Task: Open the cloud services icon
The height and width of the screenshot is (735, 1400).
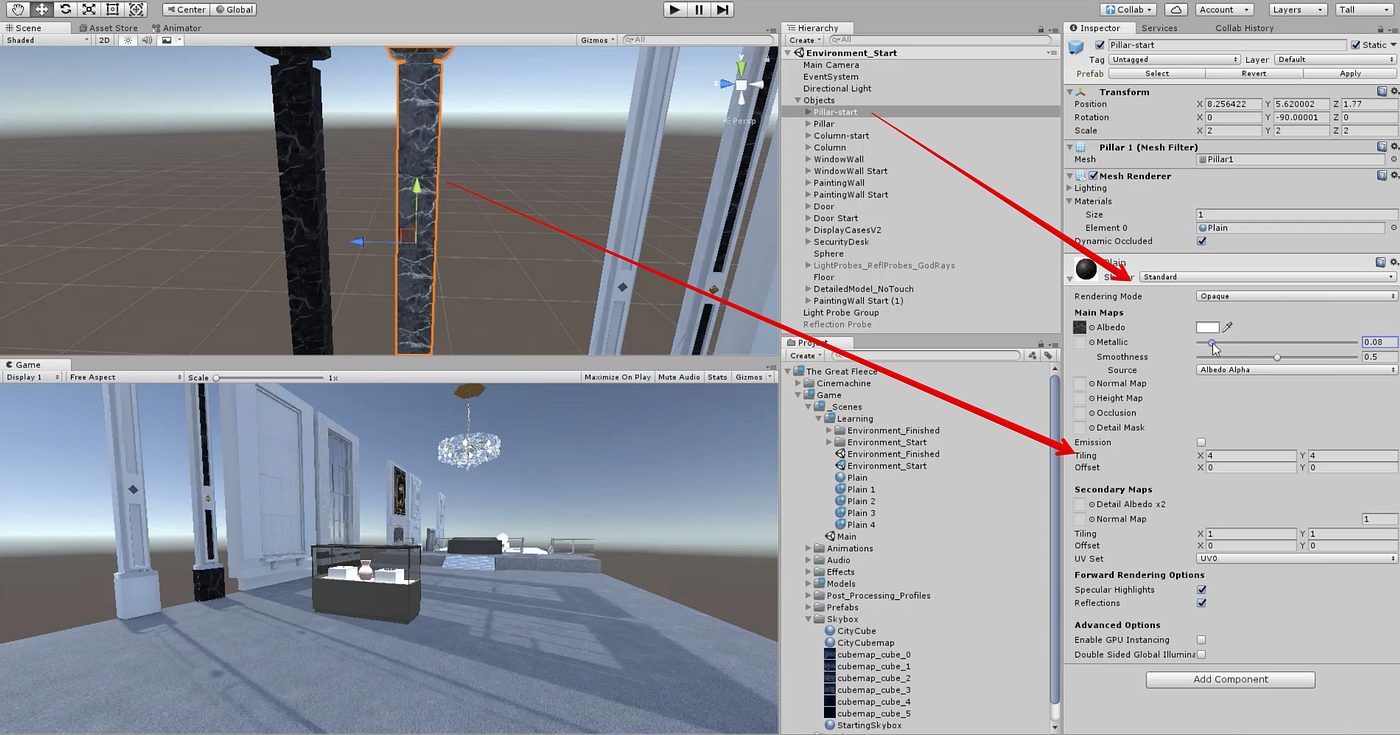Action: tap(1177, 9)
